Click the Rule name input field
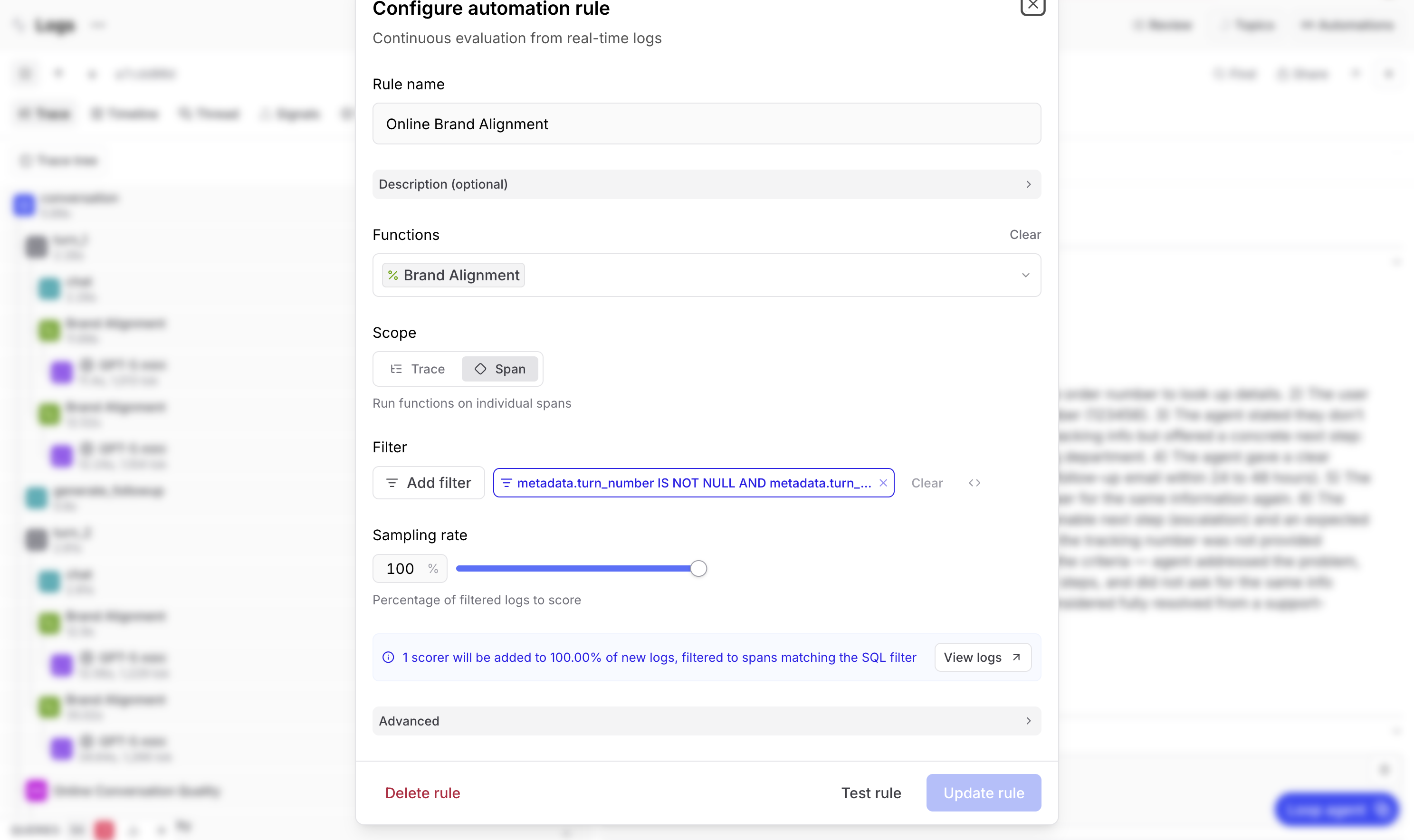The height and width of the screenshot is (840, 1414). click(x=707, y=124)
